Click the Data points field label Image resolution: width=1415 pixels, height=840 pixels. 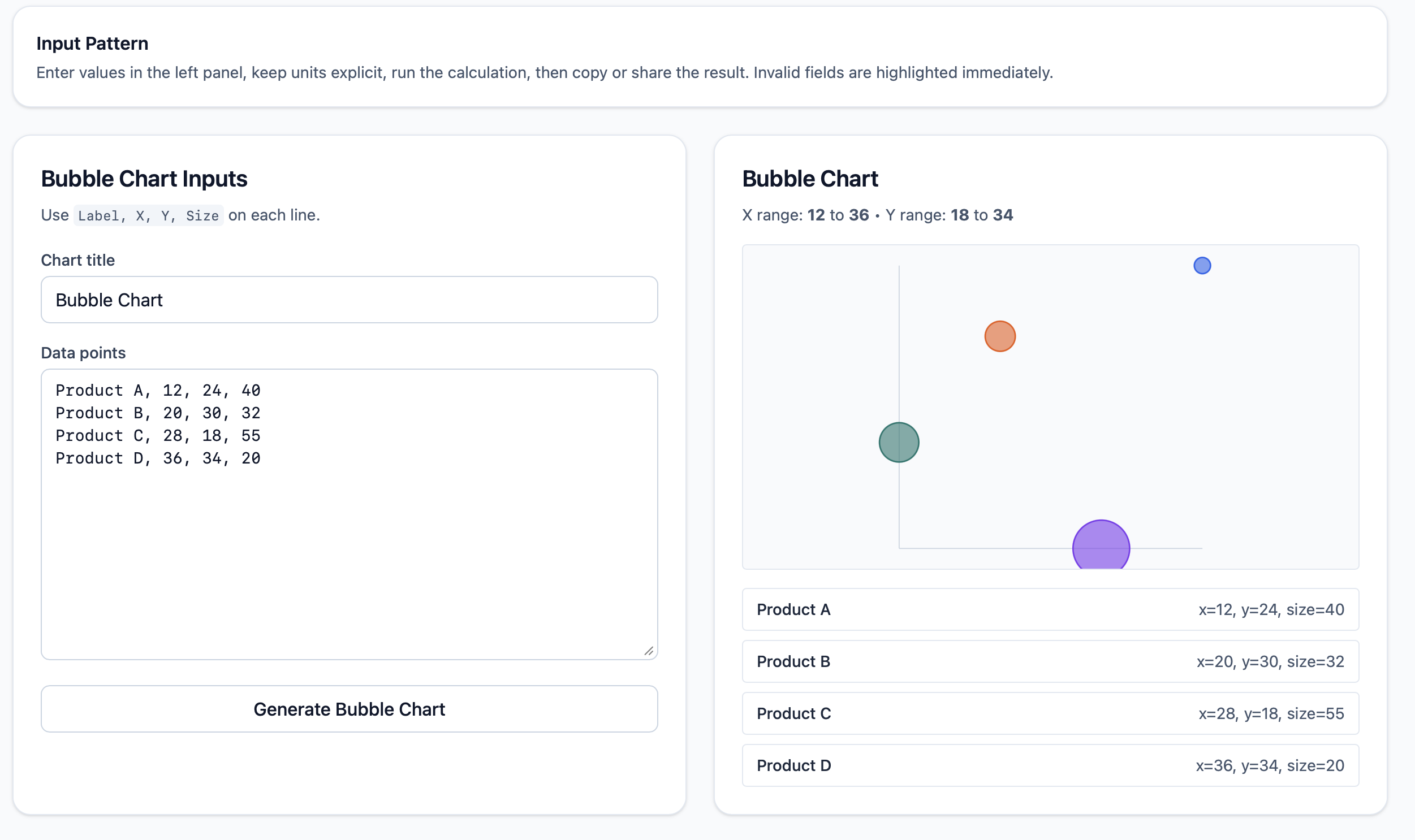(x=83, y=352)
